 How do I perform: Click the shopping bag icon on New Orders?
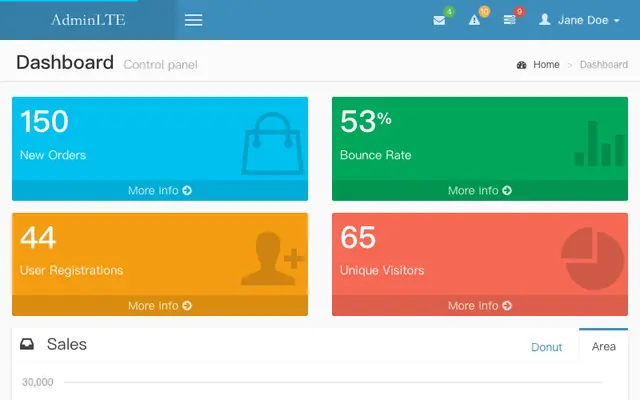(x=272, y=143)
